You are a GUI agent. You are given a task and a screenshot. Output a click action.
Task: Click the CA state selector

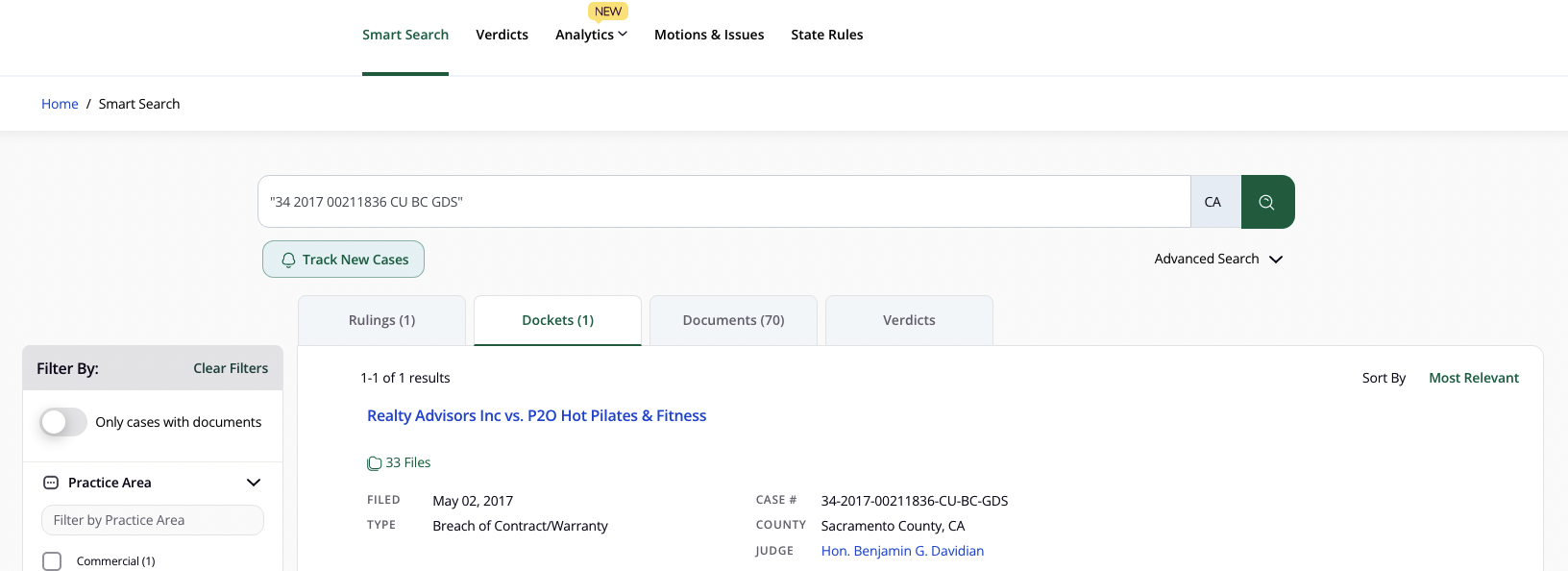coord(1213,202)
